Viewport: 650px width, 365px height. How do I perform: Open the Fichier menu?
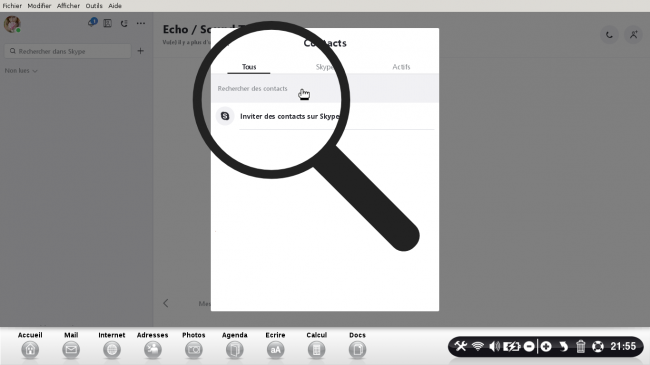[x=12, y=6]
